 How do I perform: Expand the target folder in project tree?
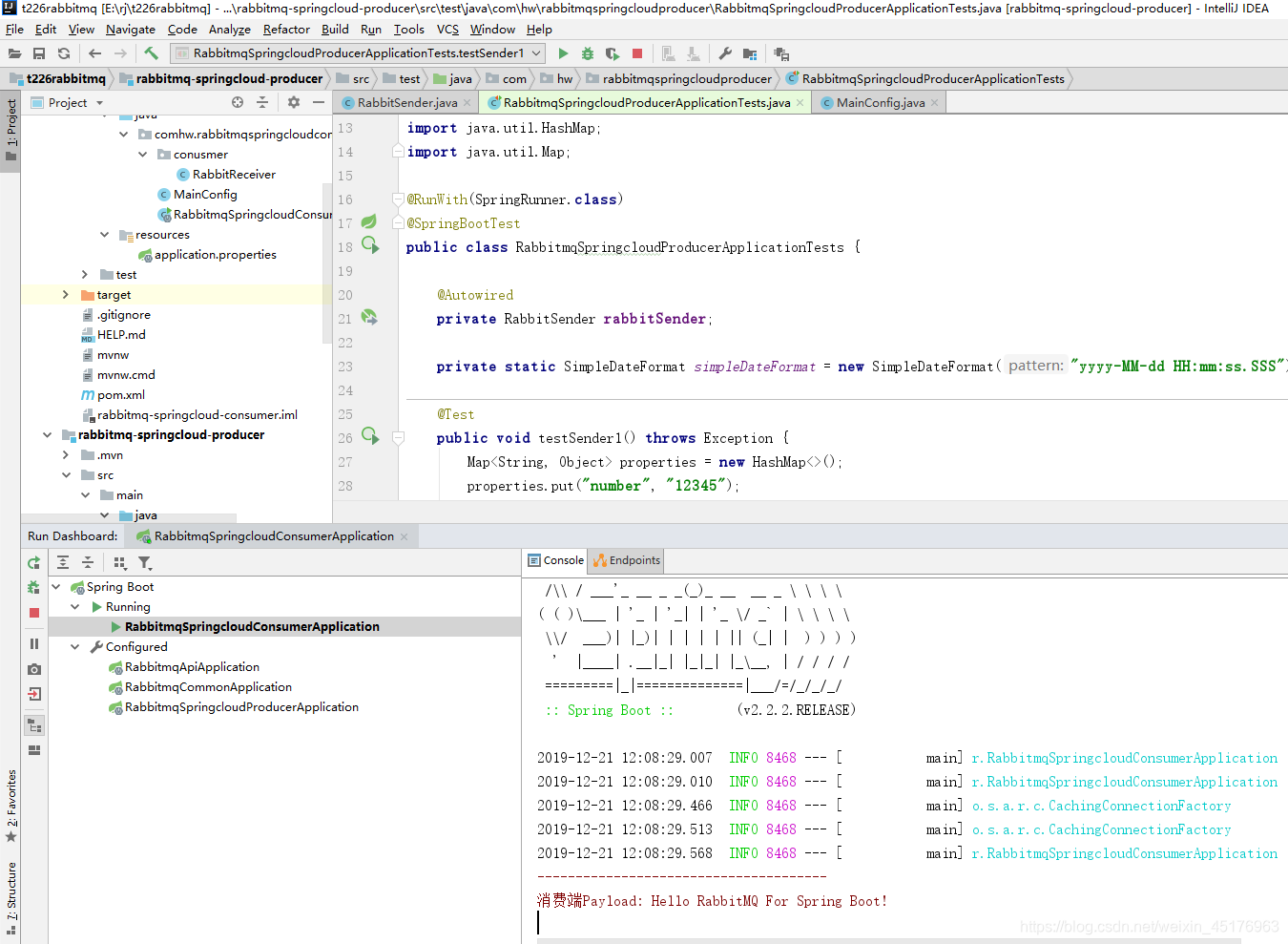65,295
